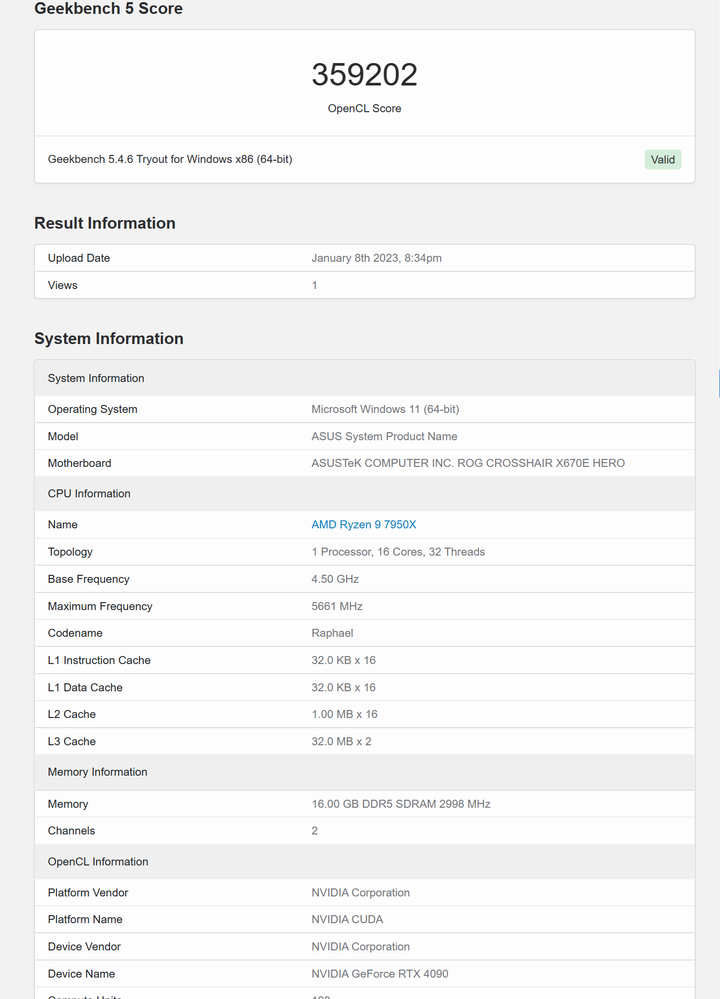
Task: Select the ROG CROSSHAIR X670E HERO motherboard value
Action: [468, 463]
